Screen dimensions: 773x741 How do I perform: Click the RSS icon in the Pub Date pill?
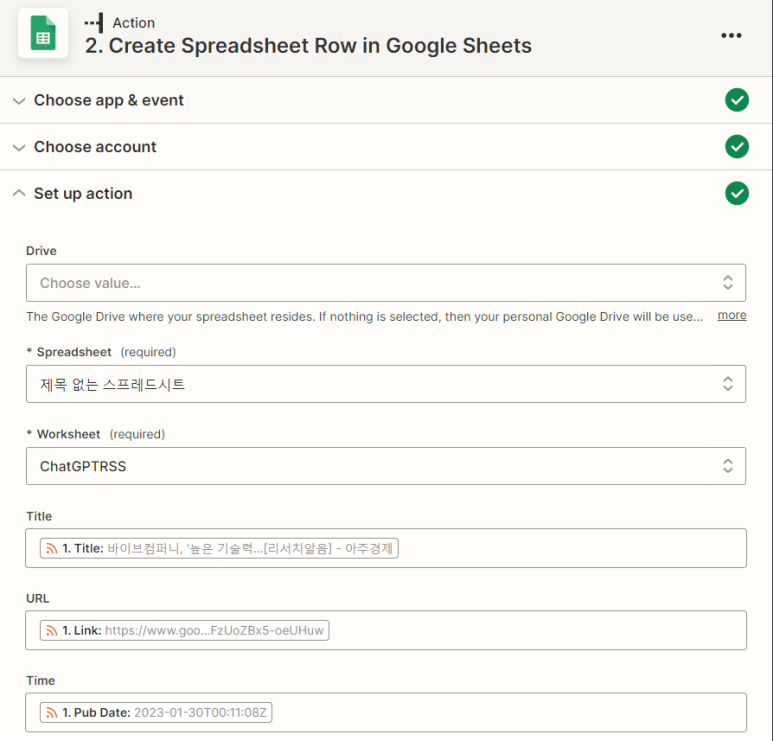(51, 712)
